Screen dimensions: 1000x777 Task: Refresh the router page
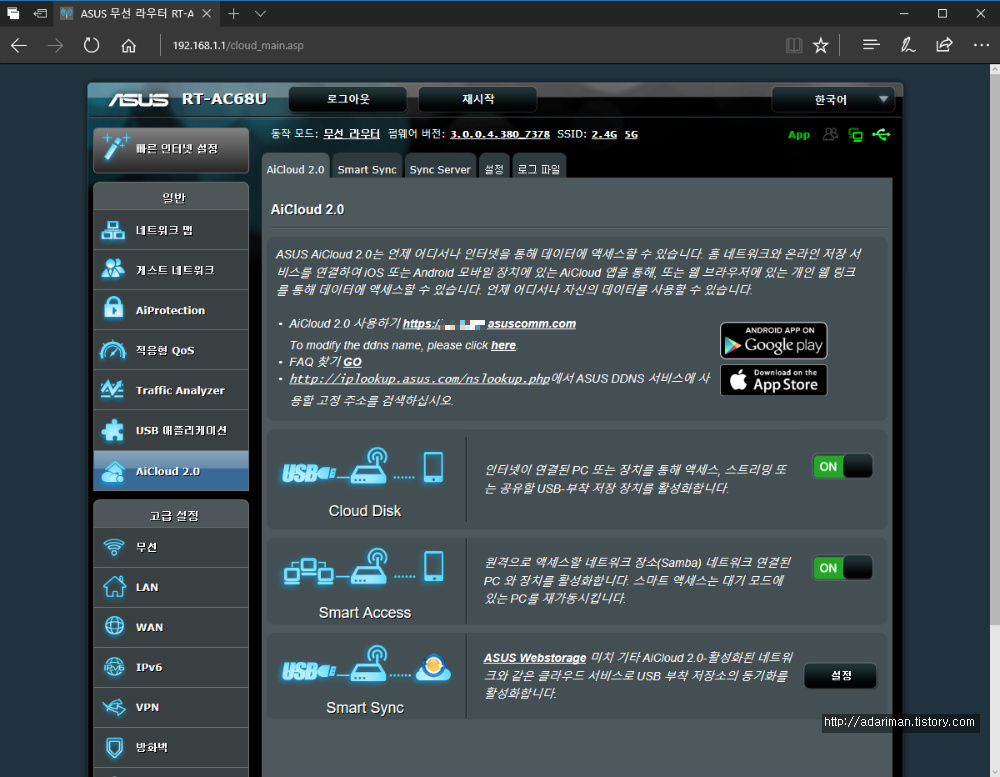point(91,45)
